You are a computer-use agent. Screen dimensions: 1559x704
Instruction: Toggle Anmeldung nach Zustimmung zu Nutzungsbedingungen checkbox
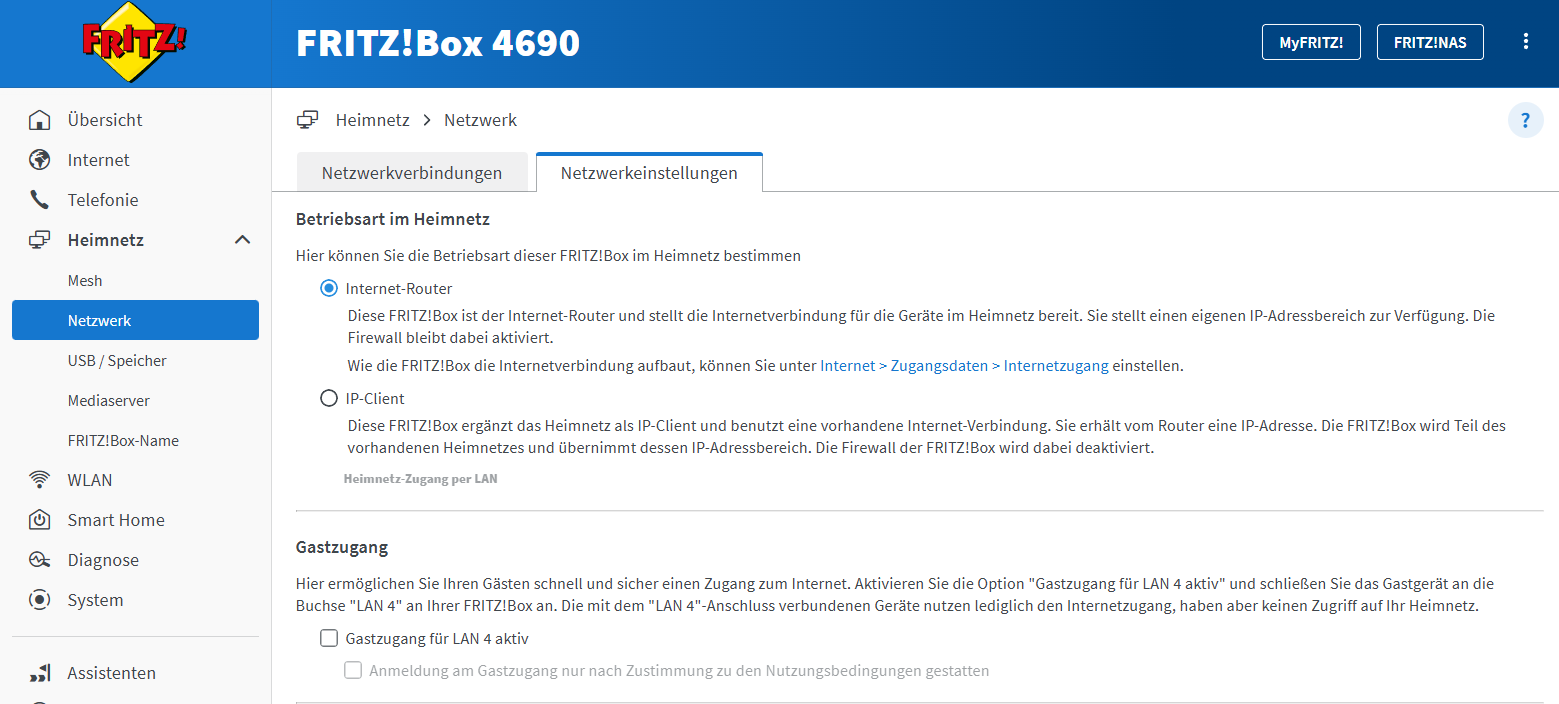pyautogui.click(x=353, y=670)
